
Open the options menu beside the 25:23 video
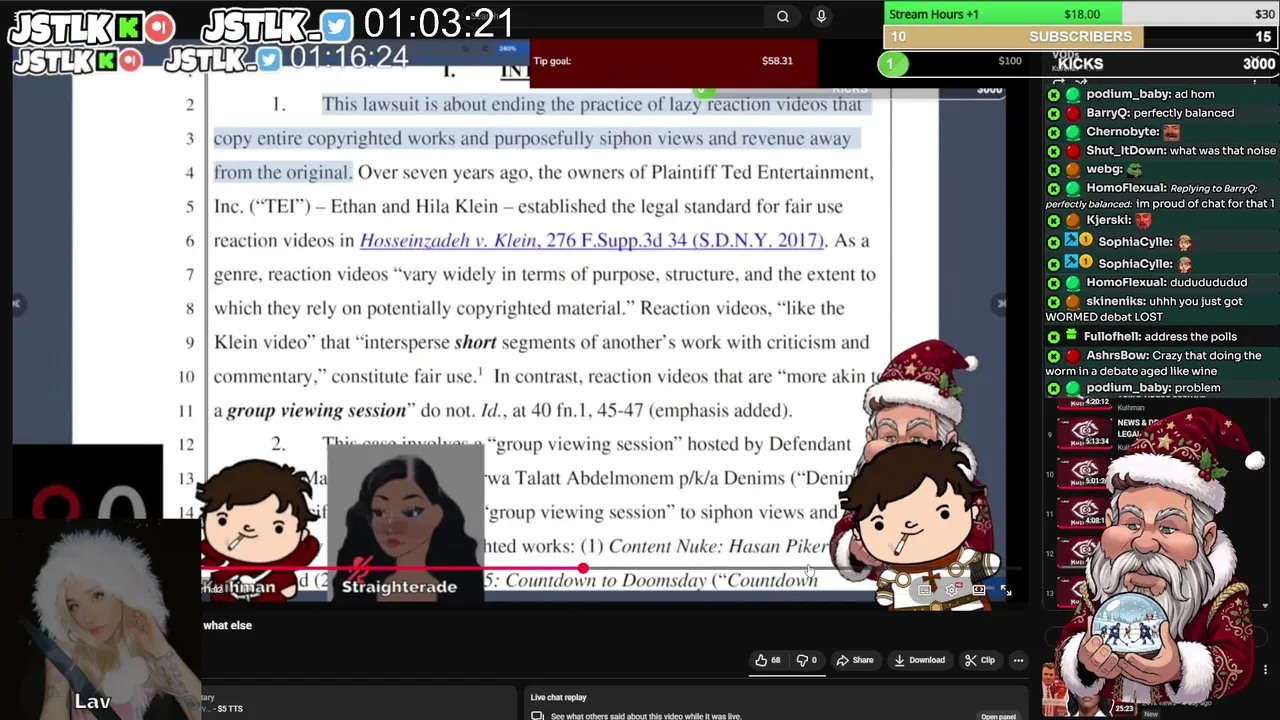coord(1265,669)
